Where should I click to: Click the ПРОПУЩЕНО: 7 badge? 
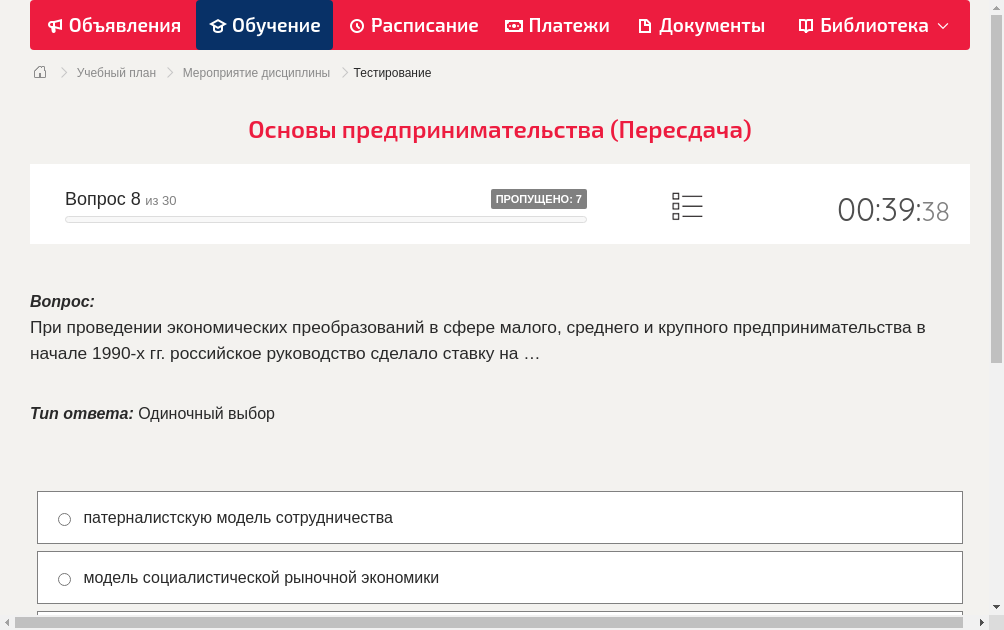tap(540, 198)
